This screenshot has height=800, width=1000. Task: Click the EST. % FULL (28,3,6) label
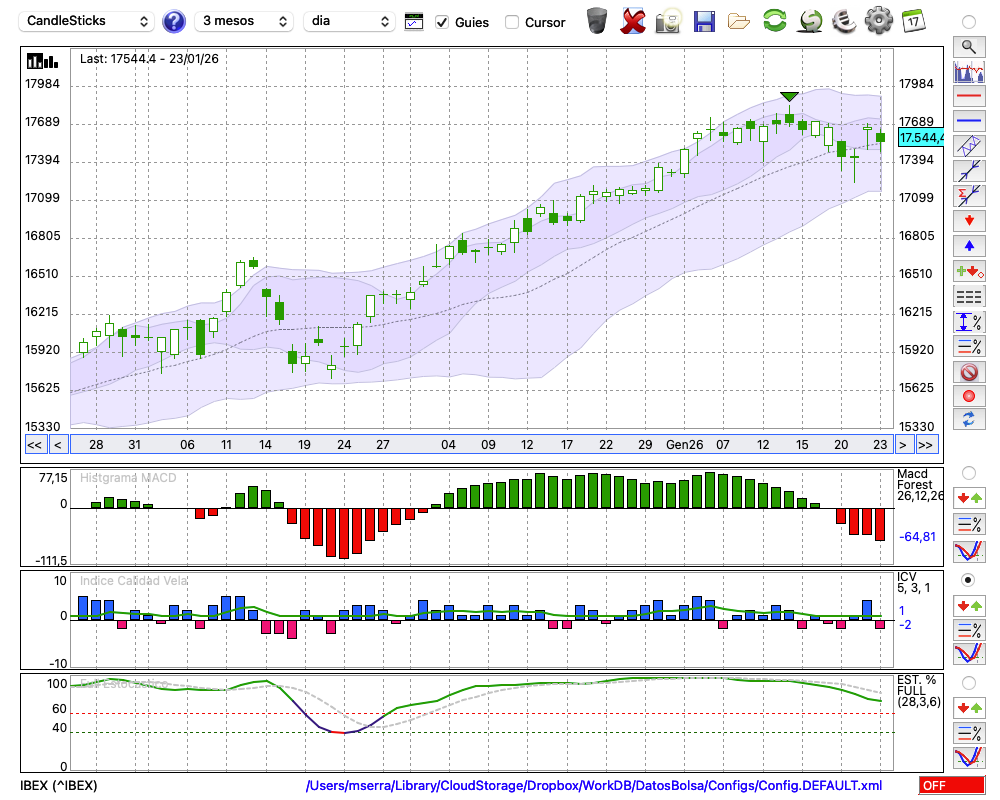[918, 691]
